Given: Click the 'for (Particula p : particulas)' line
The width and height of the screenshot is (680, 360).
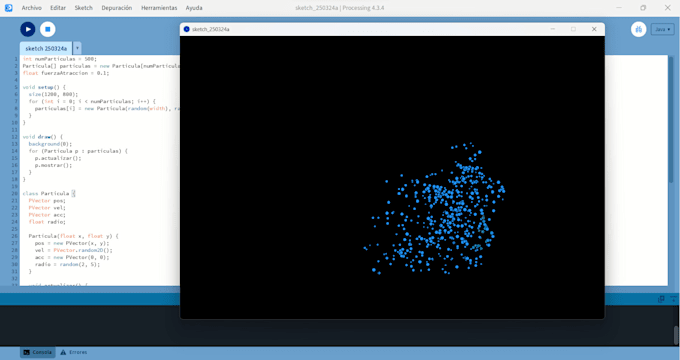Looking at the screenshot, I should (x=78, y=151).
